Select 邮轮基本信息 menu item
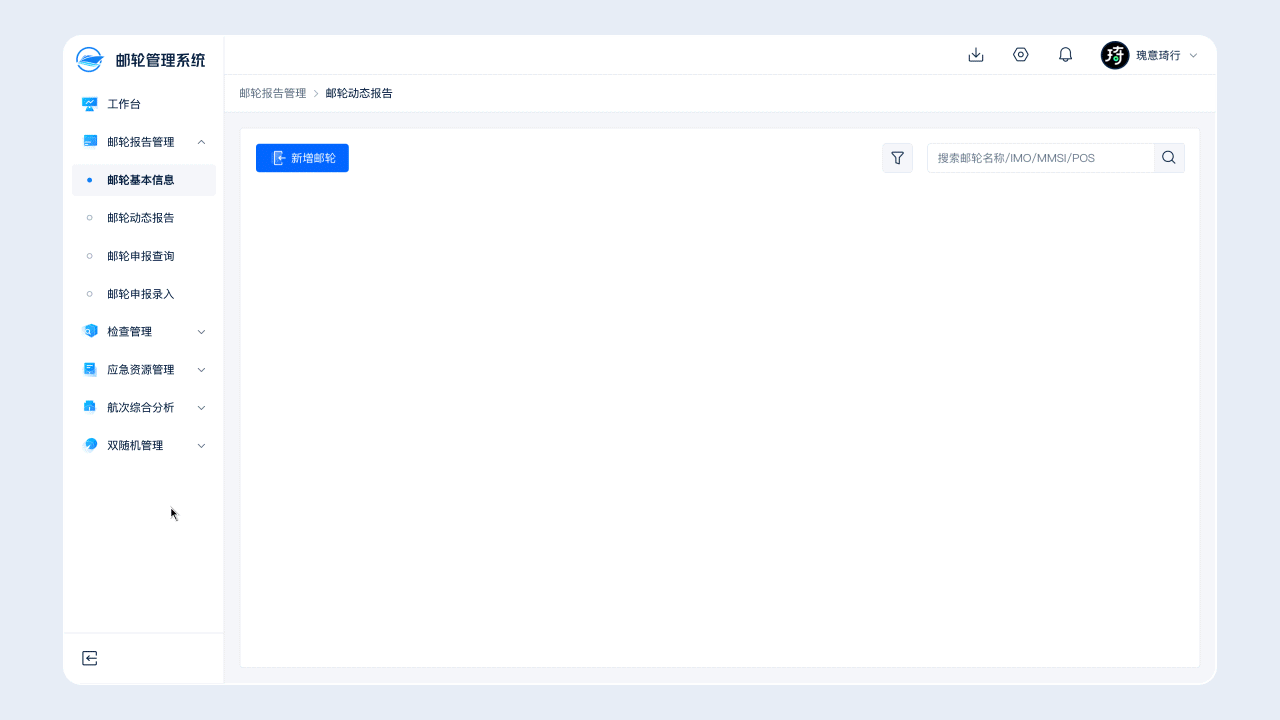The image size is (1280, 720). [144, 180]
